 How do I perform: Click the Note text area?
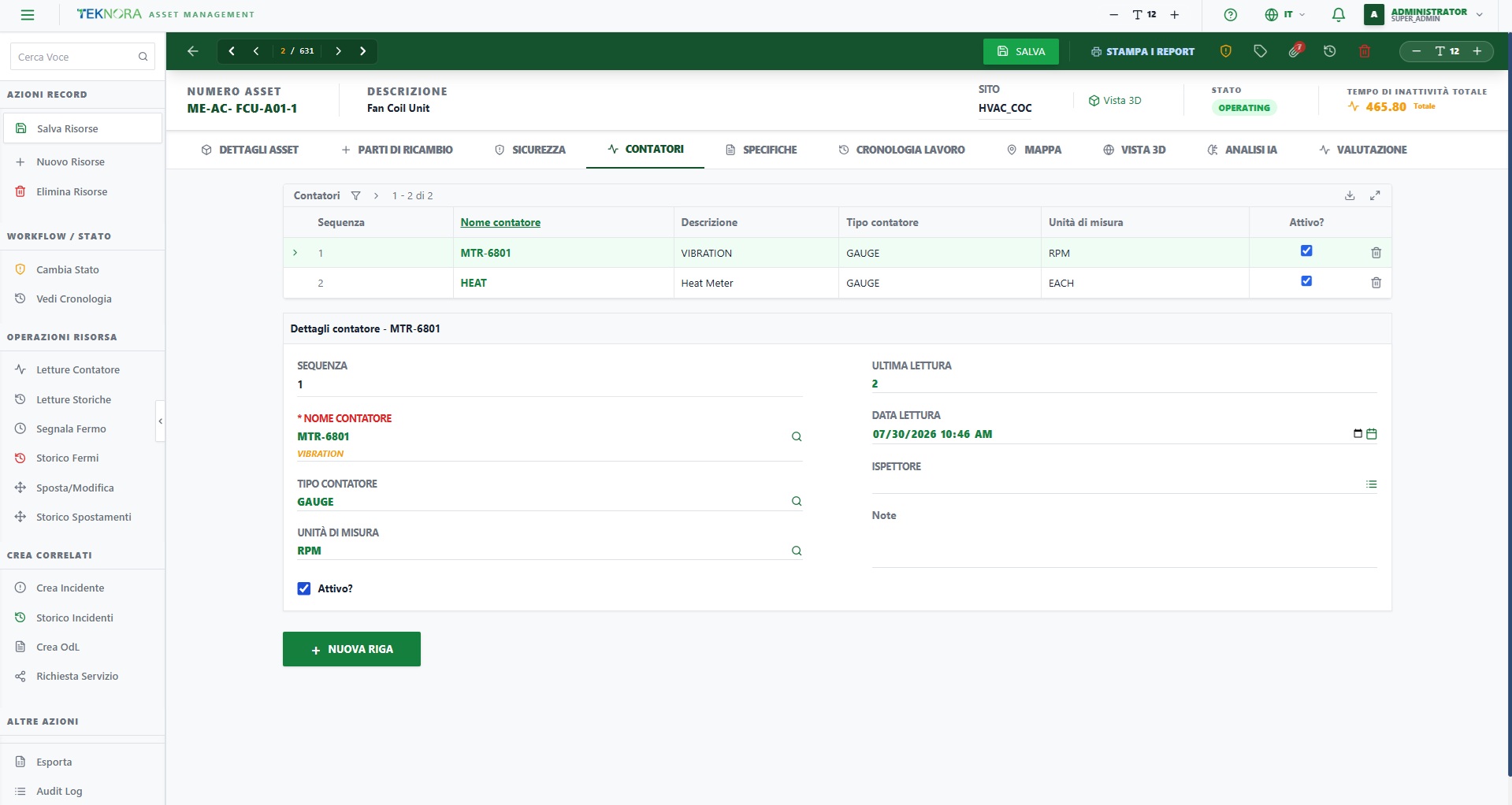point(1124,546)
